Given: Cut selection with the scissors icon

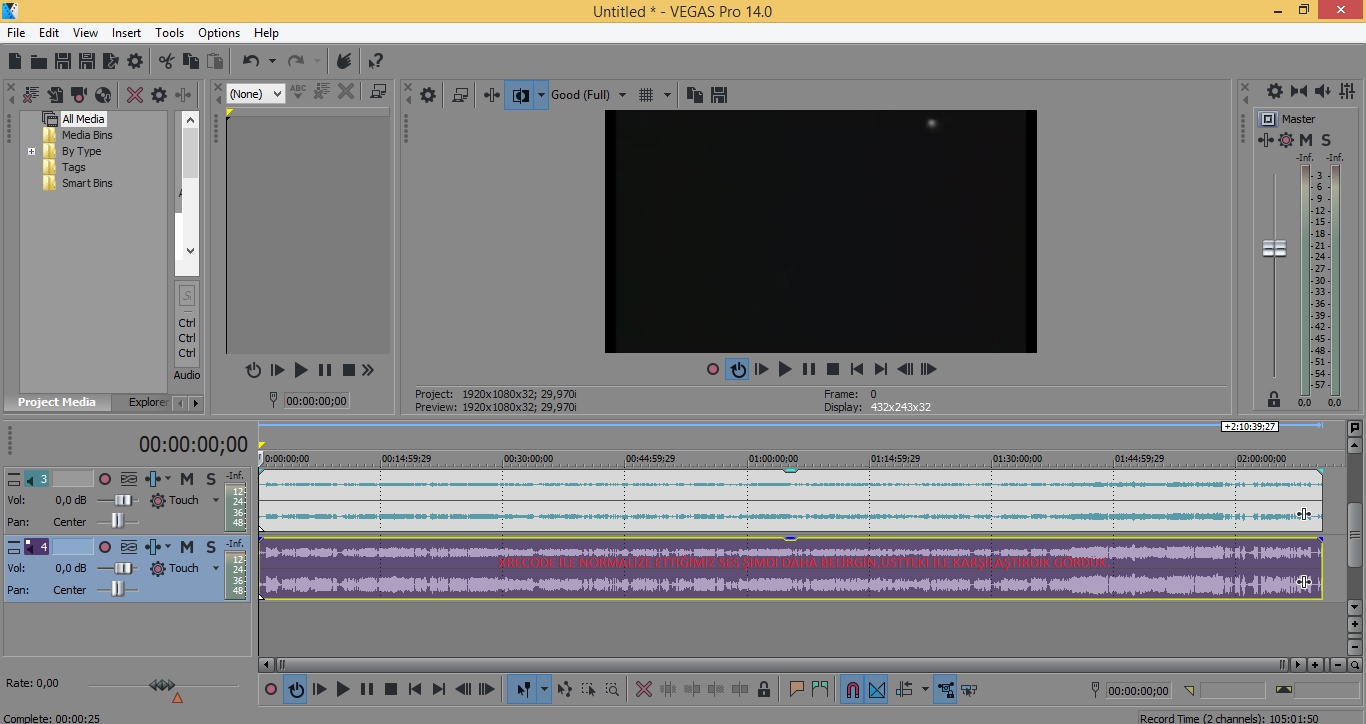Looking at the screenshot, I should (166, 61).
